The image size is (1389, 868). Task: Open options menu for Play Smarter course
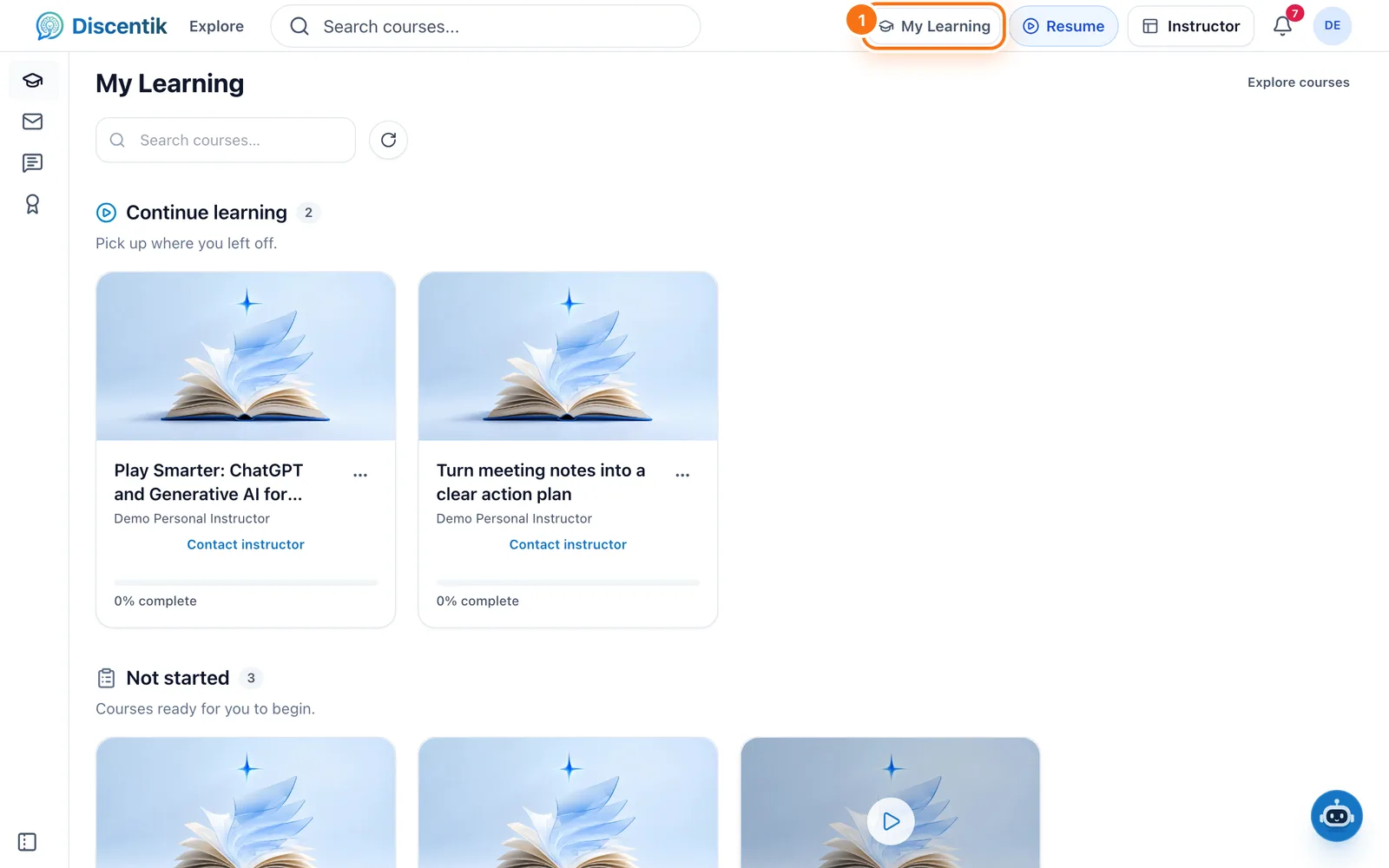coord(360,475)
